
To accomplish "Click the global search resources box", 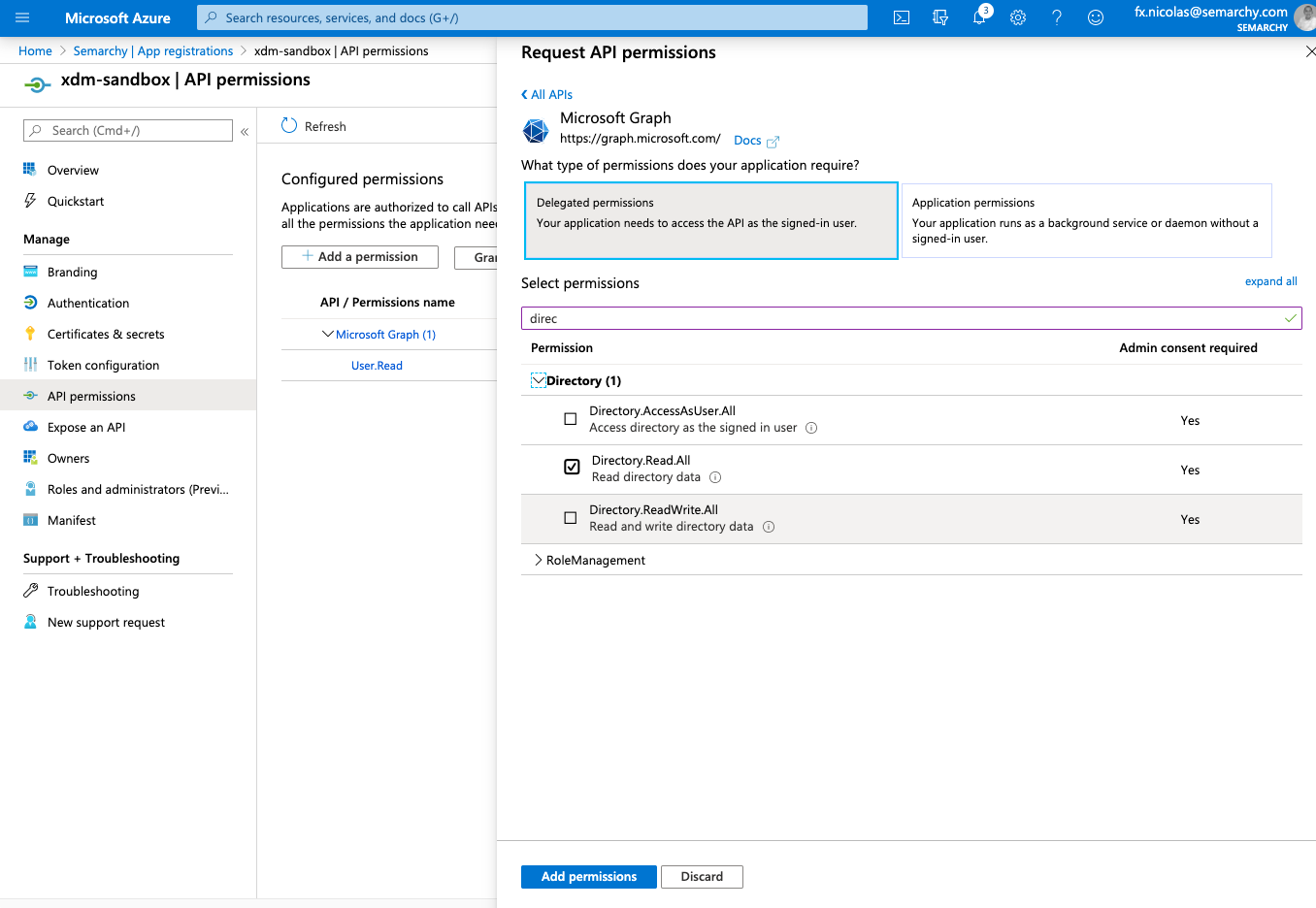I will point(532,17).
